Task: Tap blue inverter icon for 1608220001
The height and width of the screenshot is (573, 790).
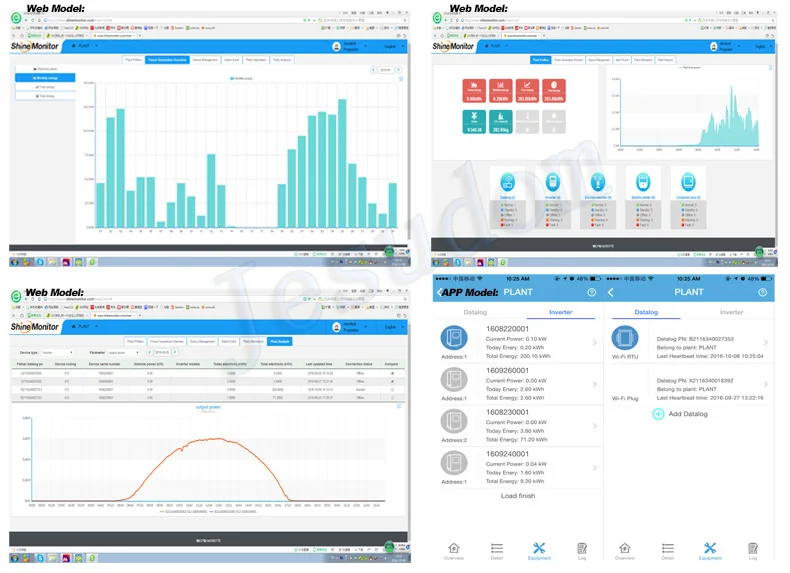Action: tap(454, 338)
